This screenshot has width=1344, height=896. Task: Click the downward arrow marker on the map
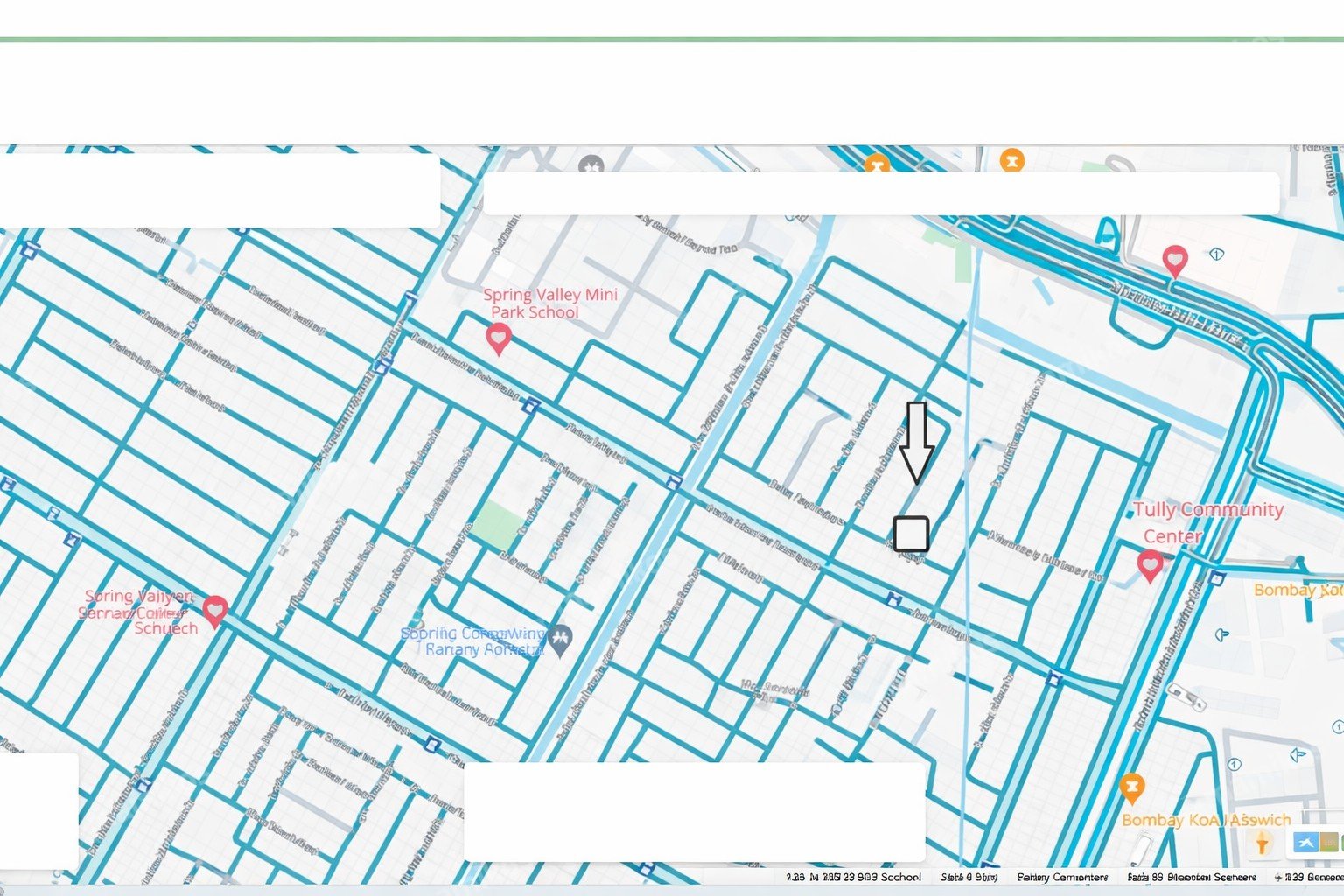[x=916, y=443]
